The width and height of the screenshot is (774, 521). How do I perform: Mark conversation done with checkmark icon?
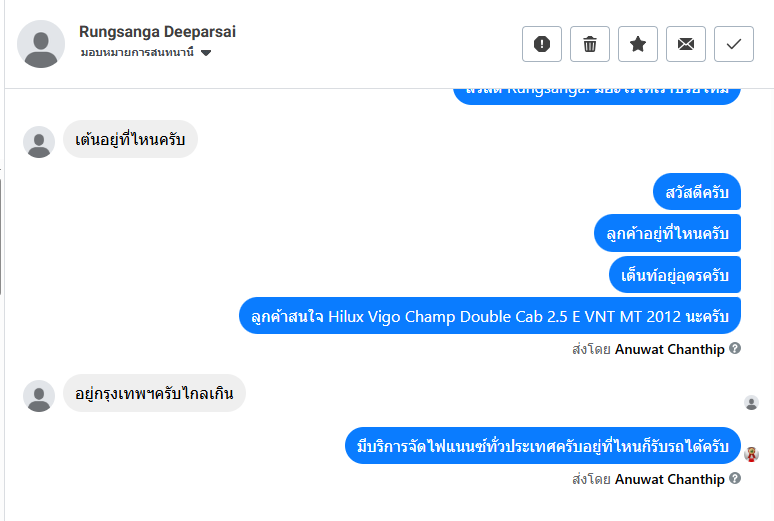pos(734,44)
